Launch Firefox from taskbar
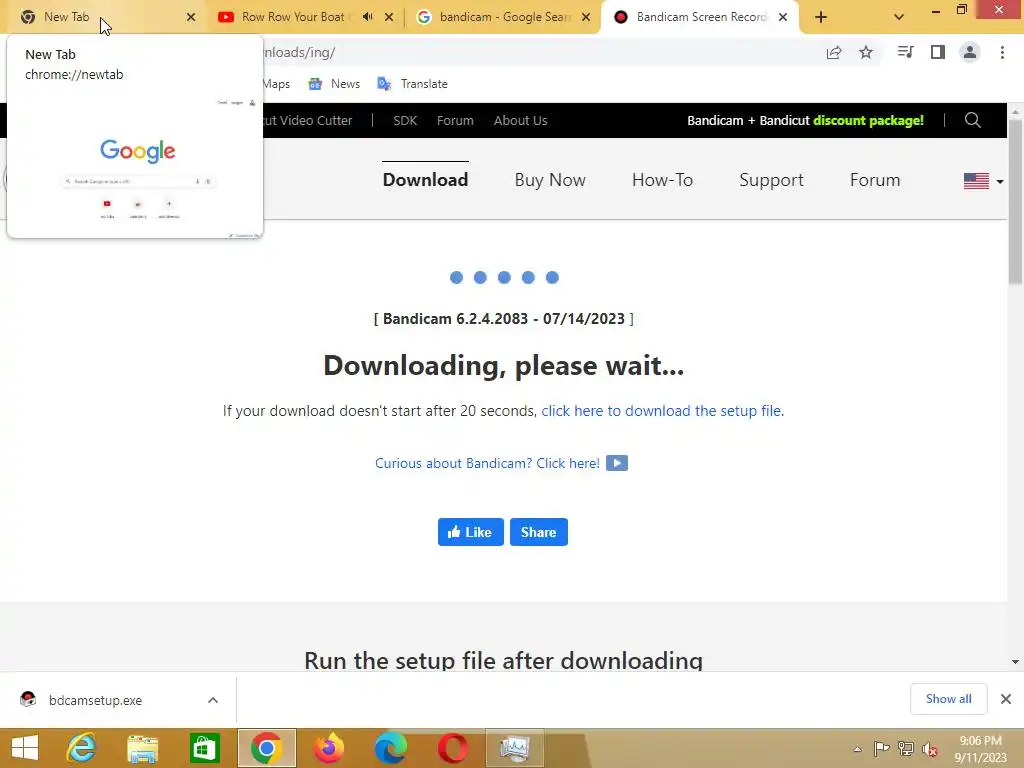This screenshot has width=1024, height=768. click(x=328, y=748)
